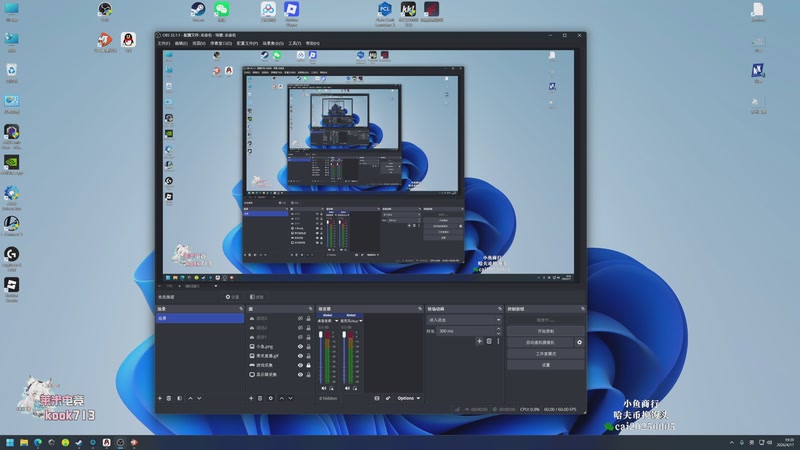Adjust desktop audio volume slider
The width and height of the screenshot is (800, 450).
click(x=321, y=358)
